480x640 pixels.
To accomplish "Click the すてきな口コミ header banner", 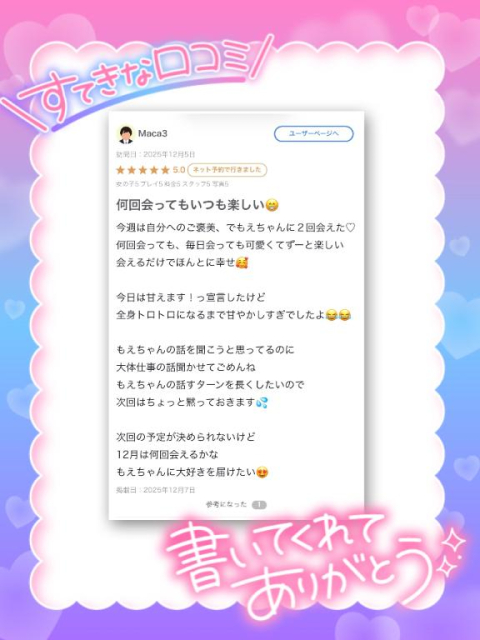I will (x=137, y=82).
